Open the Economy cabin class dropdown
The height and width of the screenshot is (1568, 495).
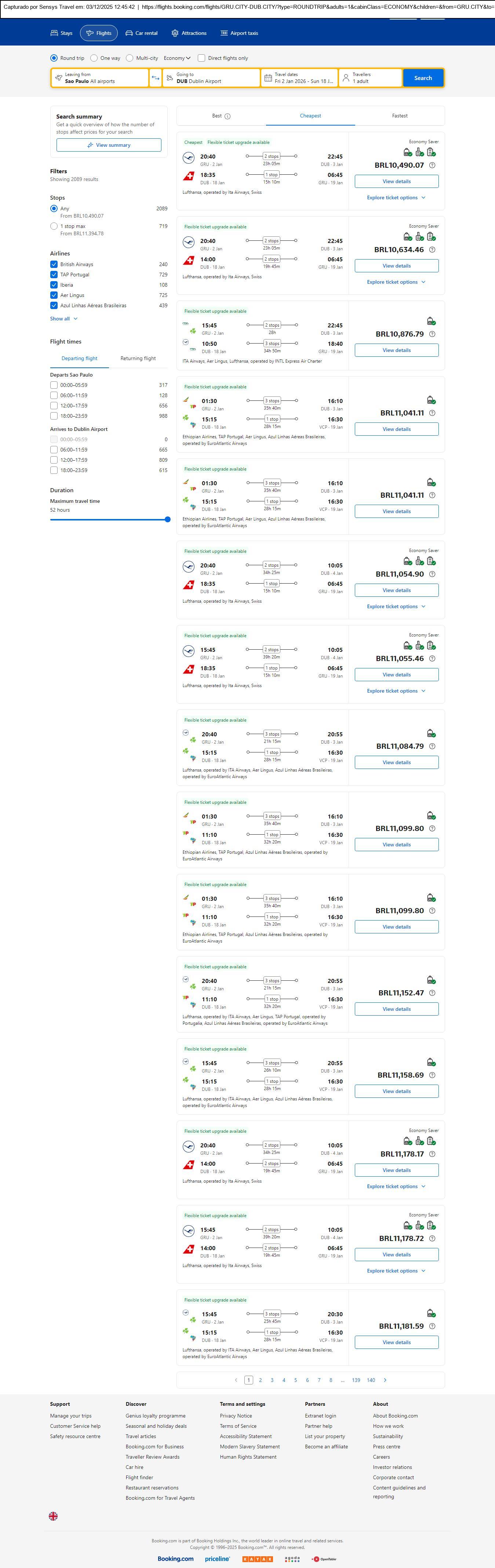click(176, 58)
